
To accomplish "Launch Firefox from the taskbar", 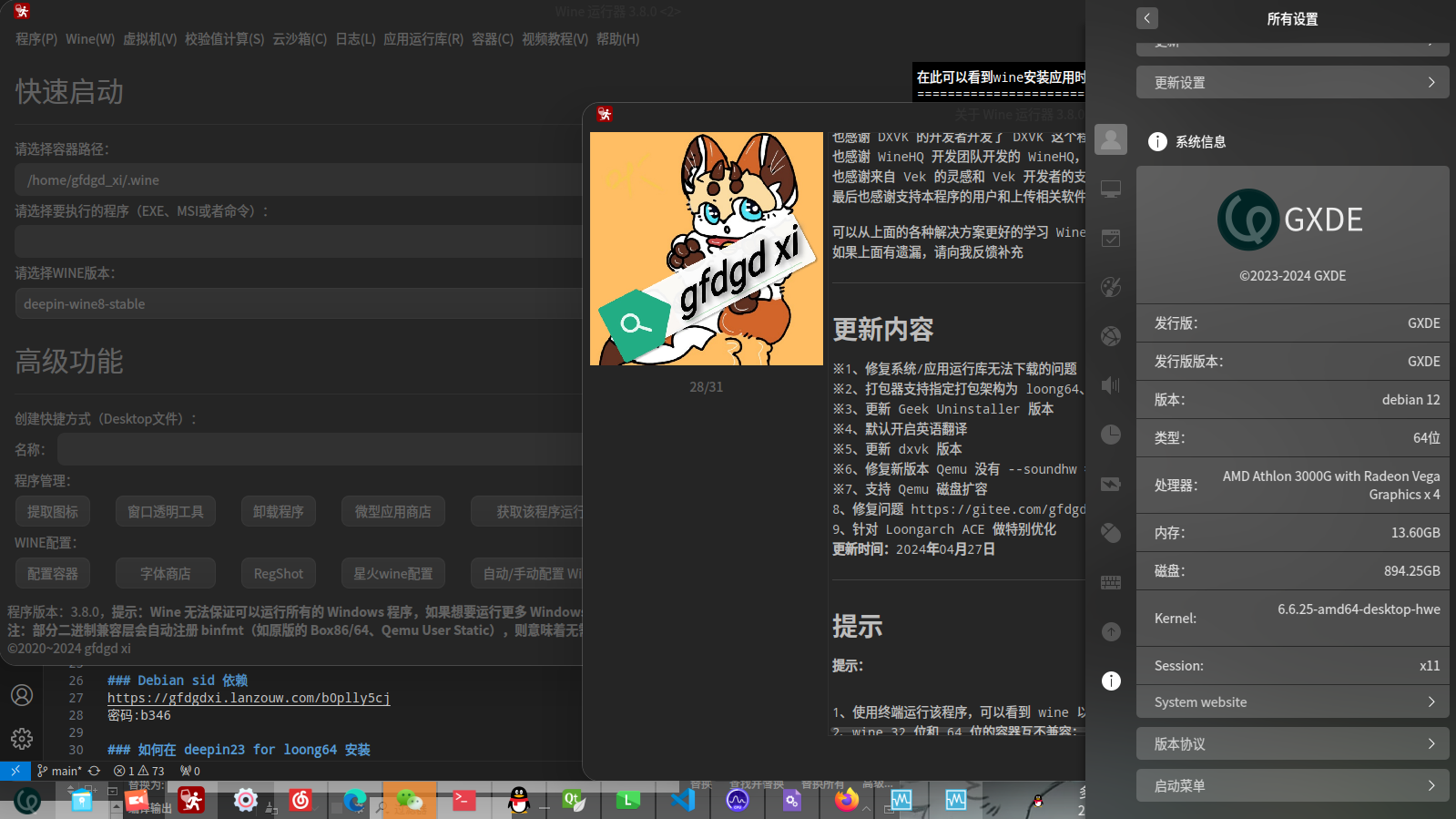I will coord(847,800).
